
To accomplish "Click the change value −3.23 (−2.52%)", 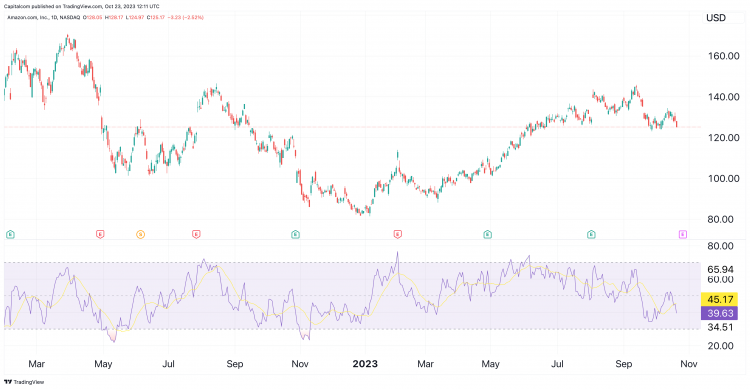I will point(186,17).
